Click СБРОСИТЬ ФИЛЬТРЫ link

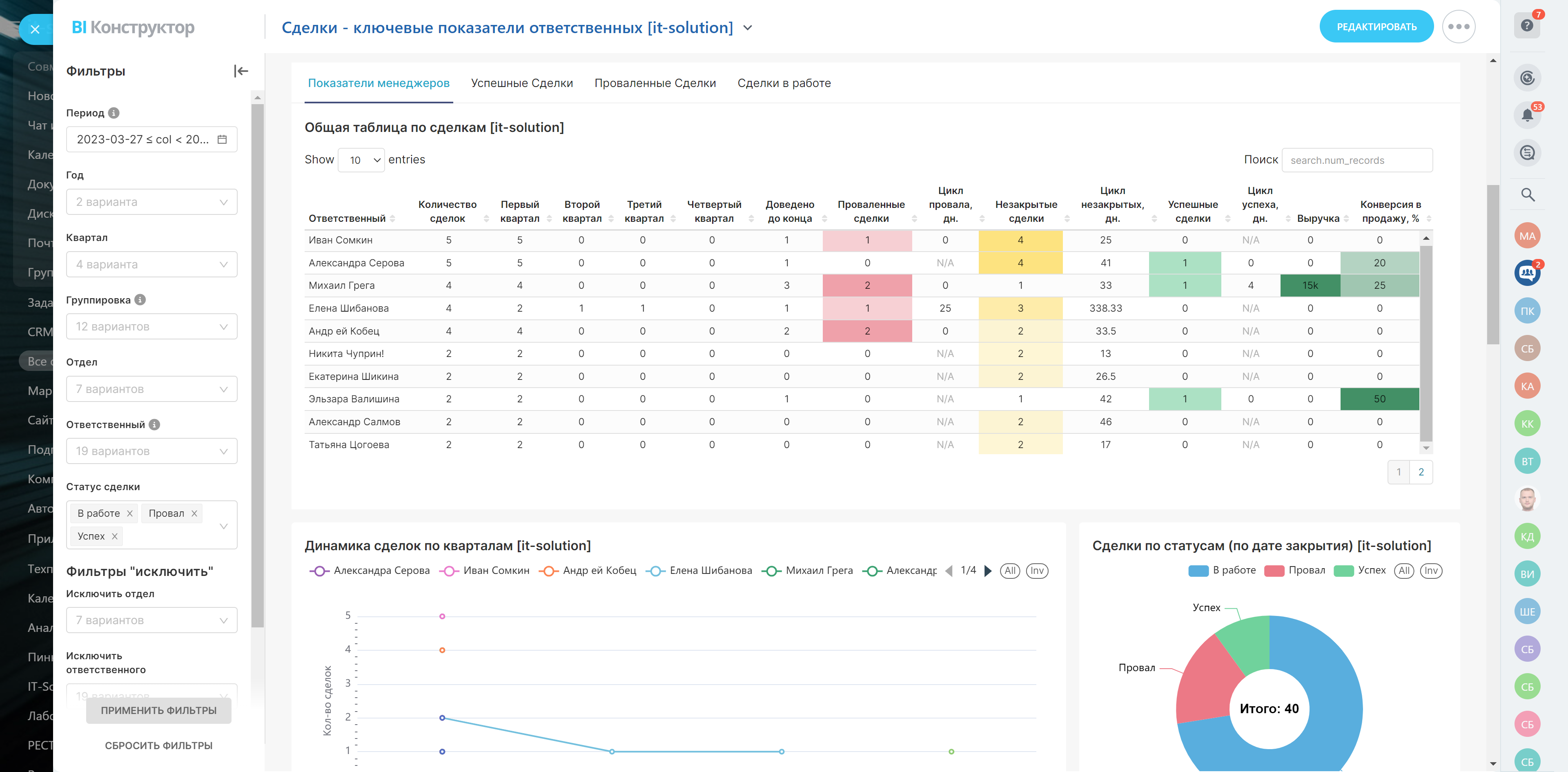click(x=158, y=745)
